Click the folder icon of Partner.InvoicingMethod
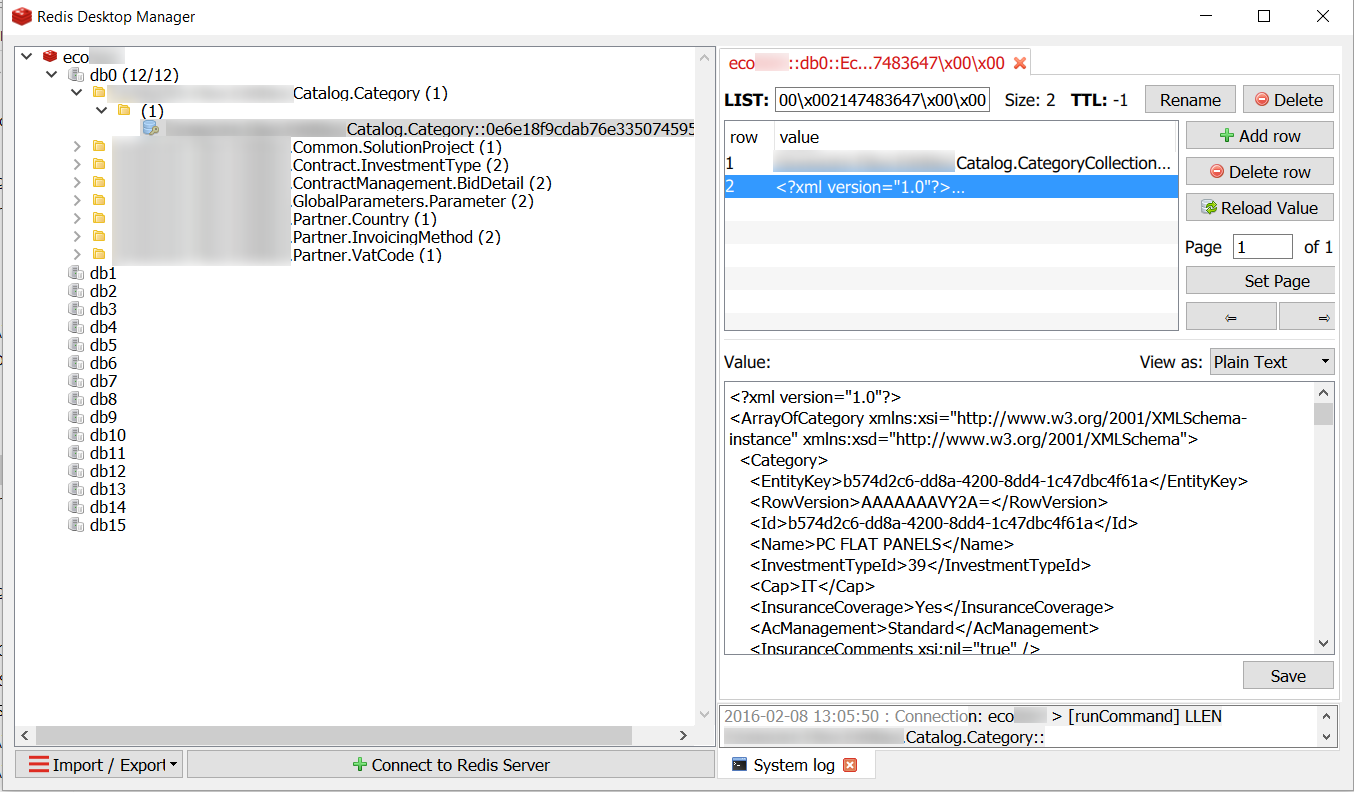Image resolution: width=1354 pixels, height=792 pixels. (x=99, y=237)
